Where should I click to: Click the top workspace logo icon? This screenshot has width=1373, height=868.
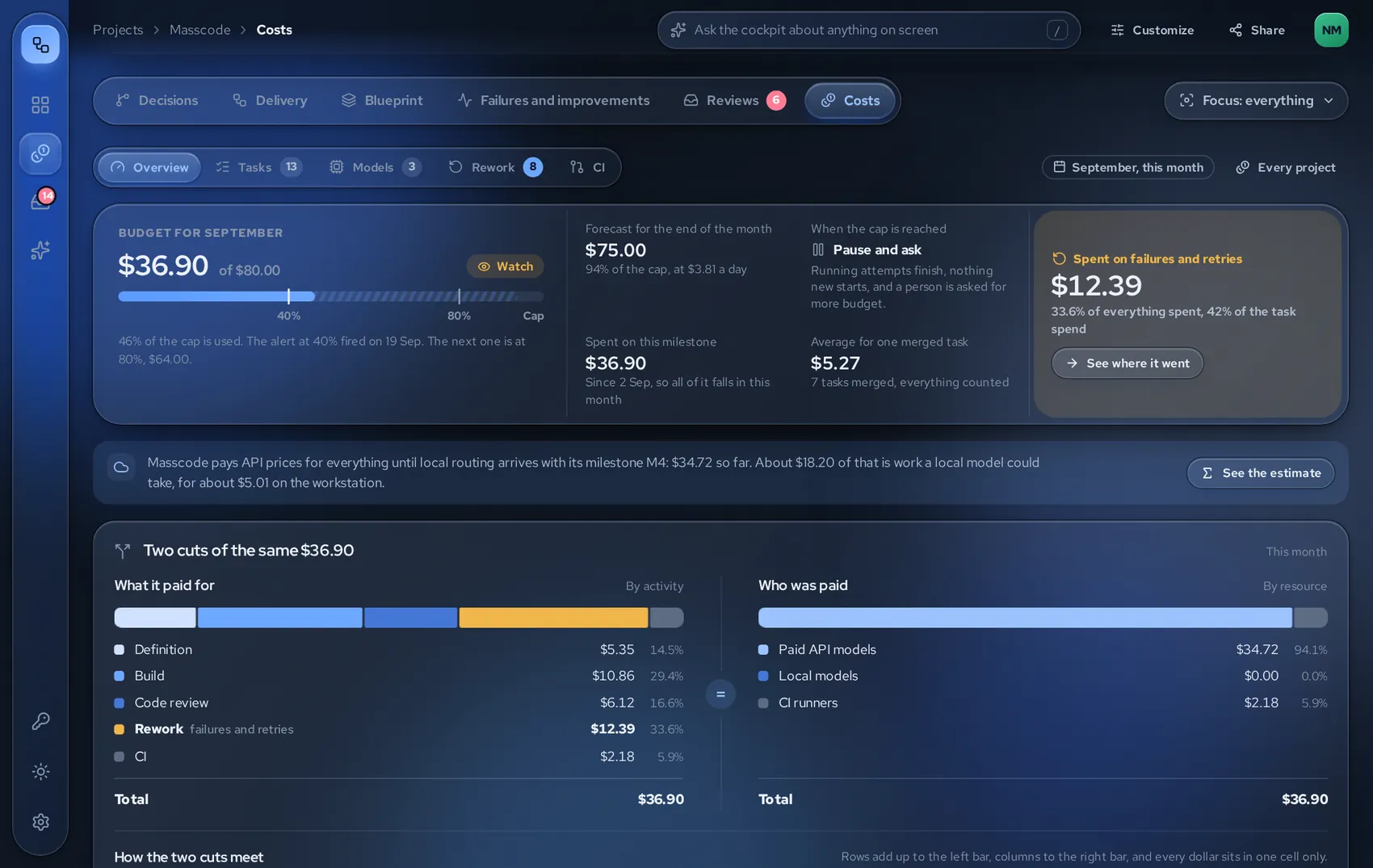click(40, 44)
